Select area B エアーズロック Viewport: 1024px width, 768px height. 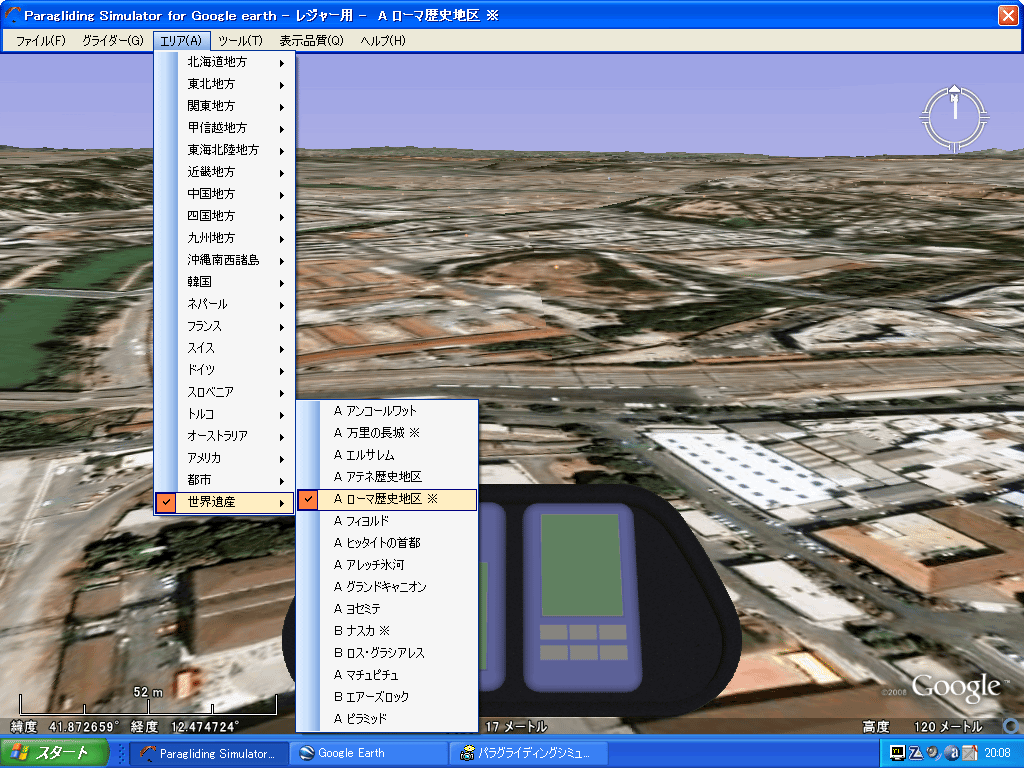(387, 697)
